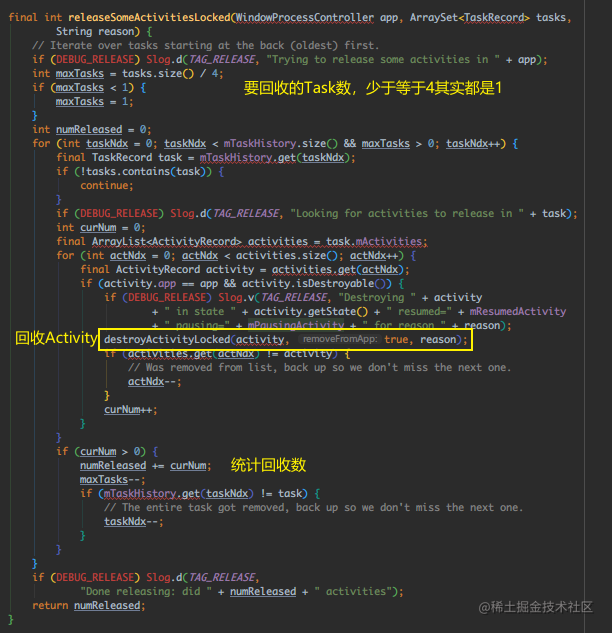Click mResumedActivity field reference

(x=518, y=311)
